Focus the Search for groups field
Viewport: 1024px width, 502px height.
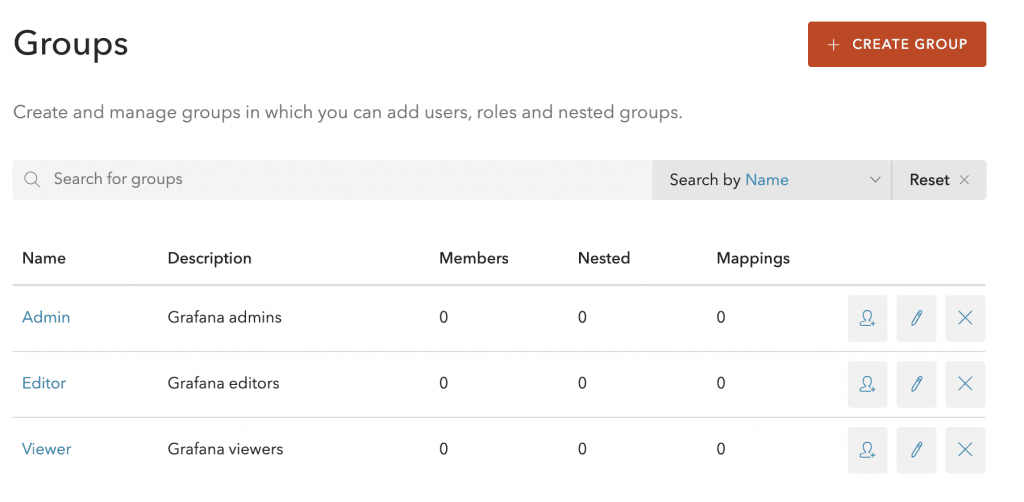pos(332,180)
